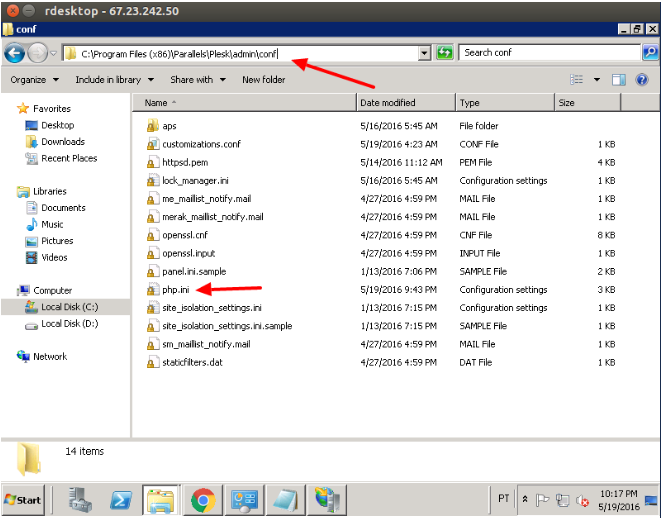662x518 pixels.
Task: Select Network in navigation pane
Action: pos(41,356)
